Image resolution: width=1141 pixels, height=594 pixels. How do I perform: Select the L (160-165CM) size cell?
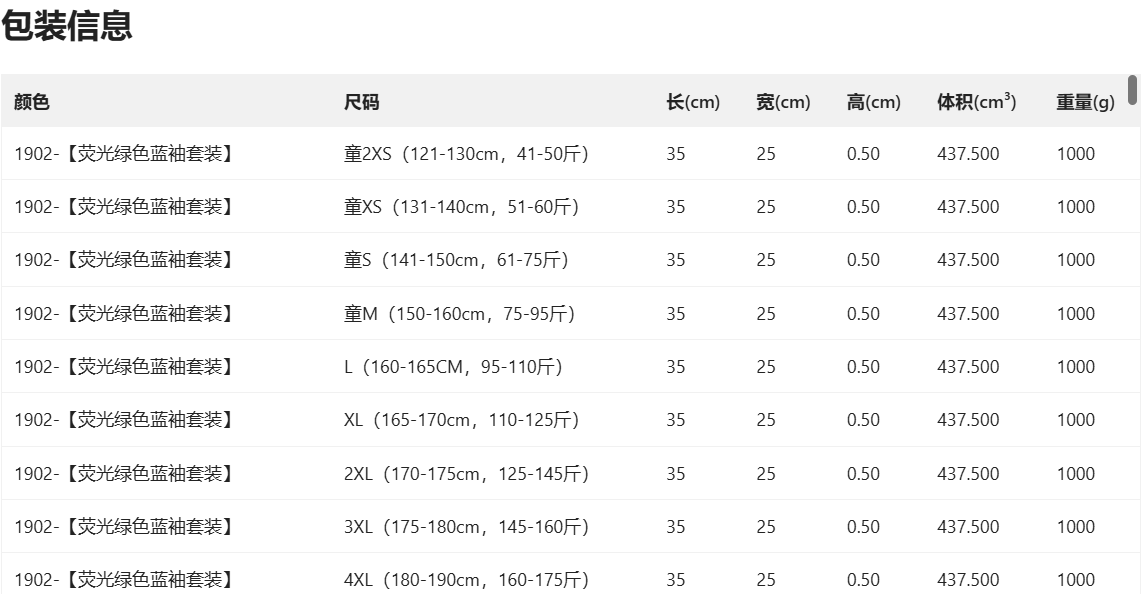click(453, 367)
